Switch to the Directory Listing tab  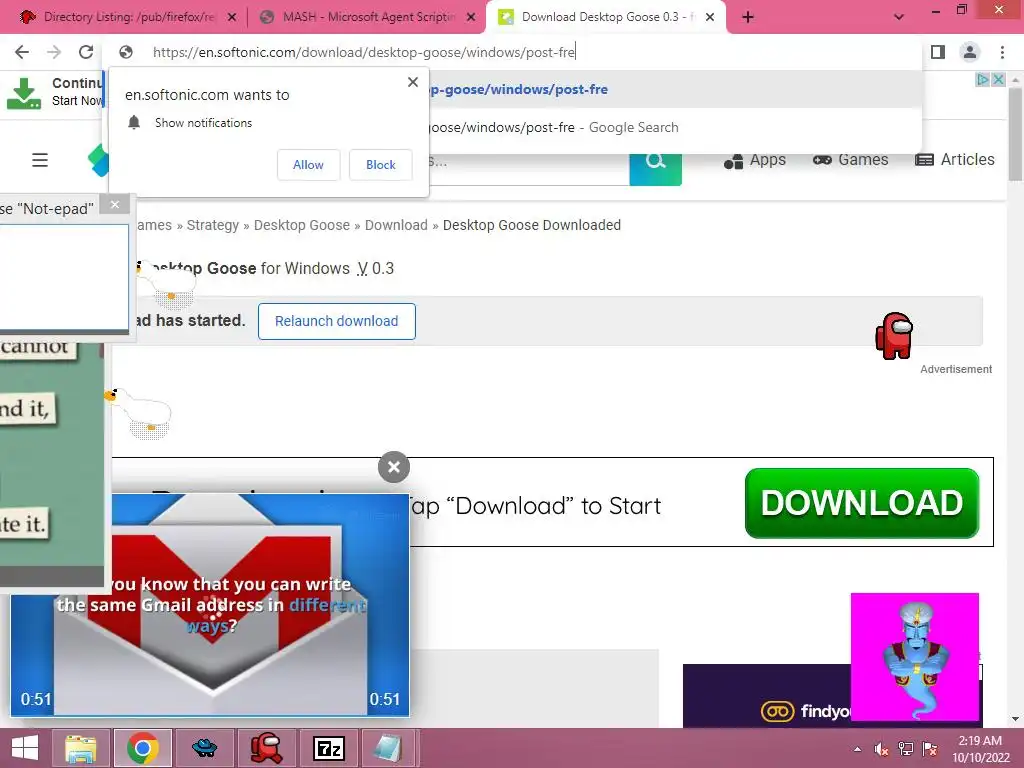[x=122, y=17]
